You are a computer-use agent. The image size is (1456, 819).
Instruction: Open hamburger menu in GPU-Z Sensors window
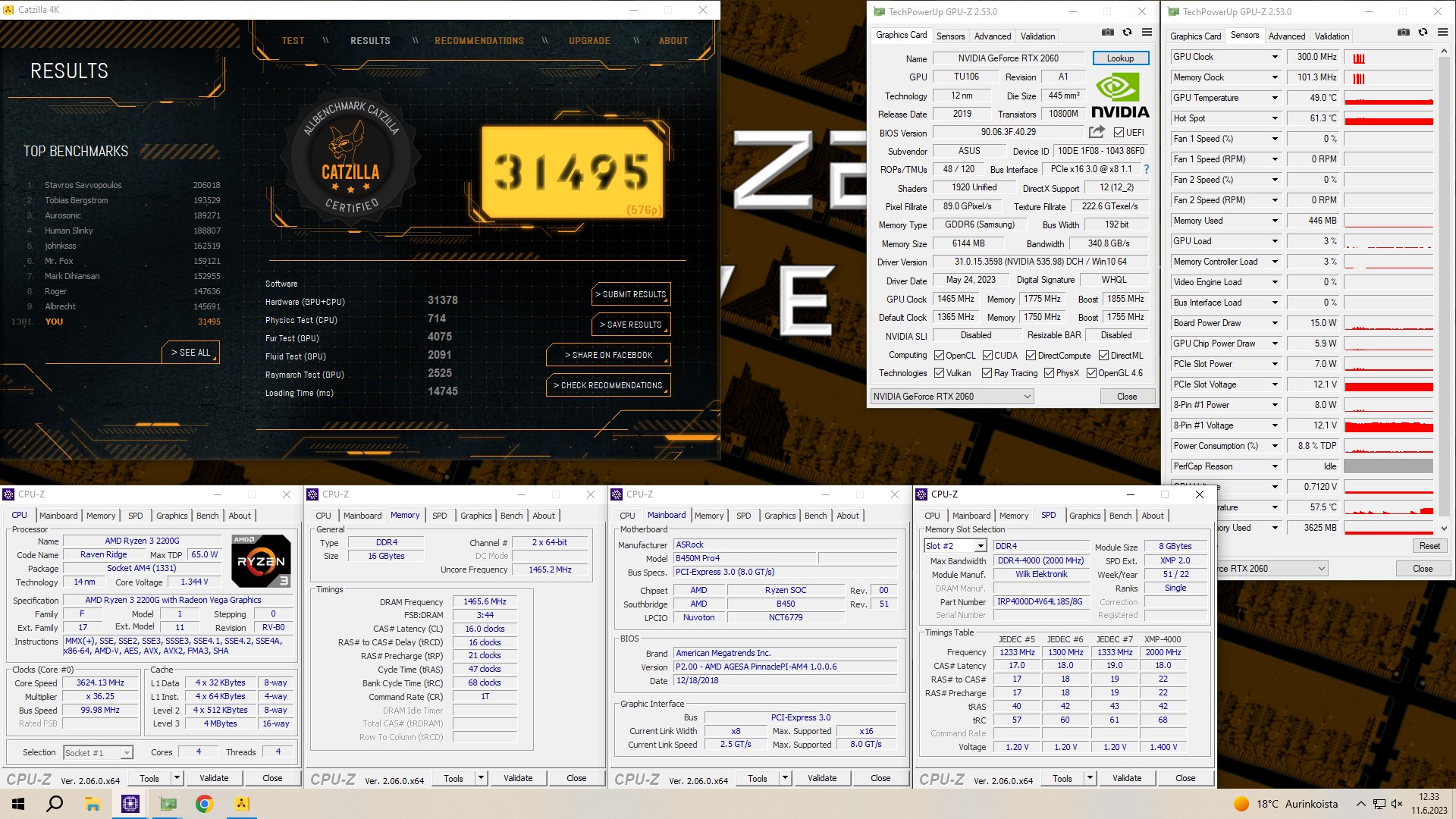coord(1442,33)
